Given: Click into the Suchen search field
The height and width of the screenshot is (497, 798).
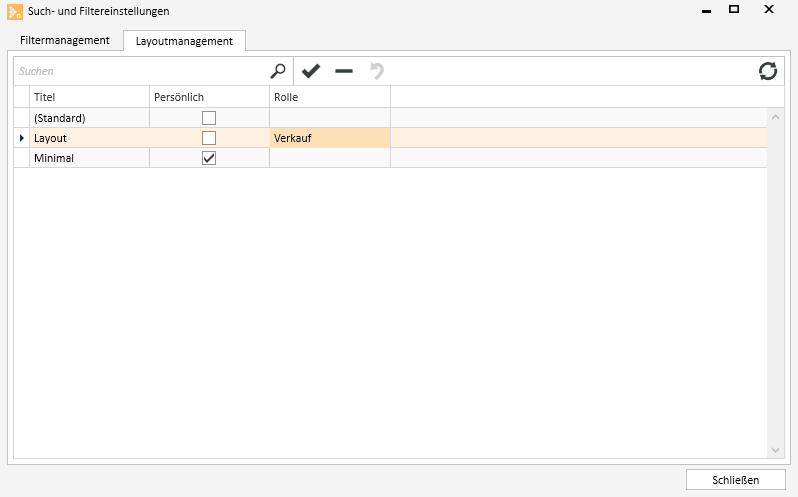Looking at the screenshot, I should (x=140, y=71).
